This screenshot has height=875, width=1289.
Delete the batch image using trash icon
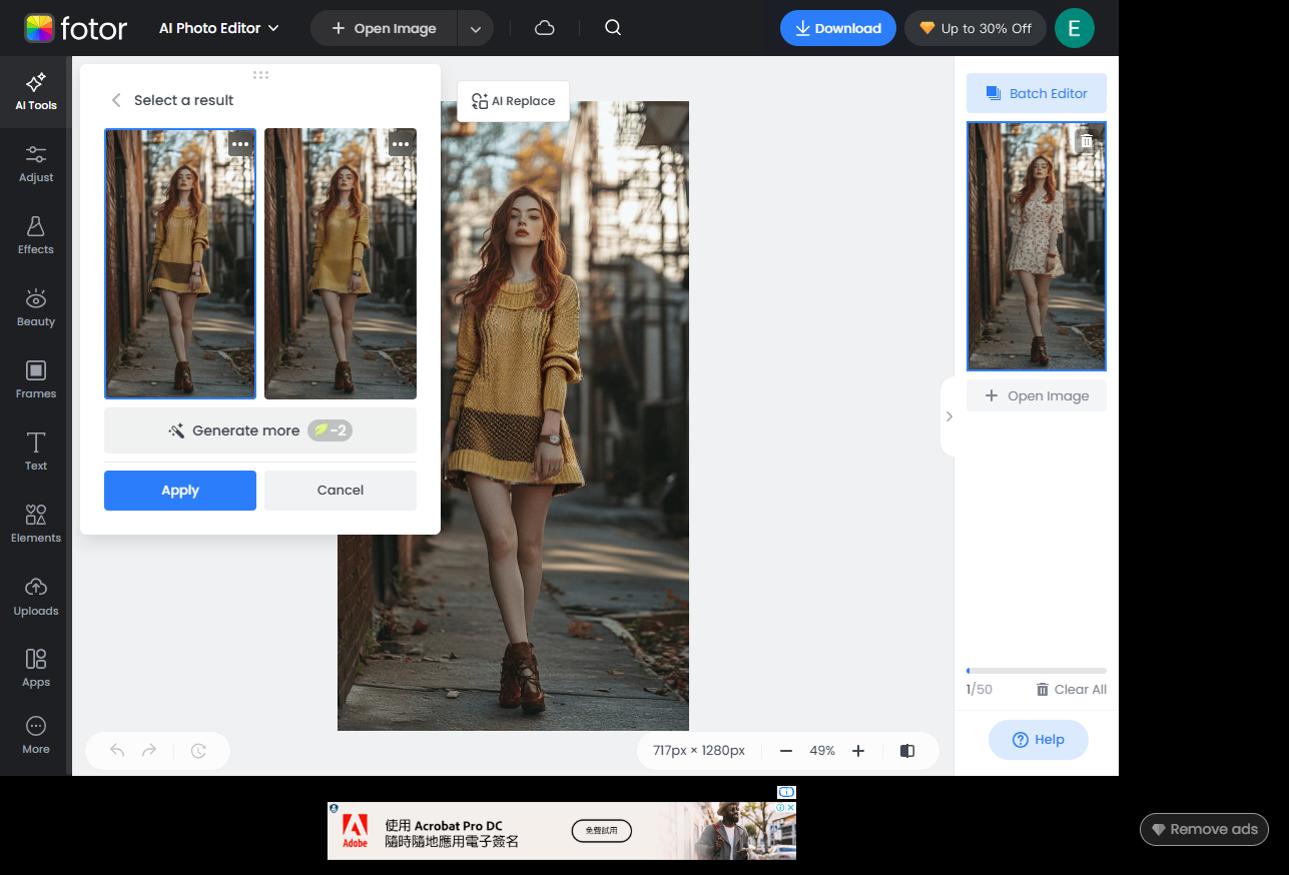click(1086, 141)
